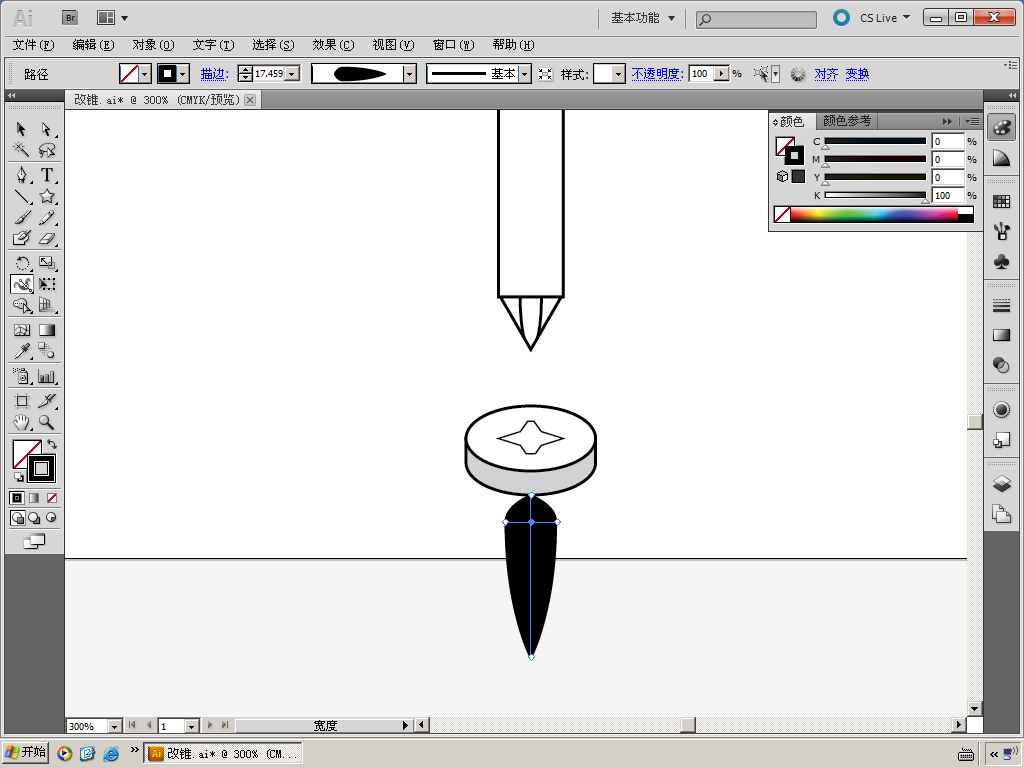Select the Scale tool
1024x768 pixels.
tap(46, 263)
